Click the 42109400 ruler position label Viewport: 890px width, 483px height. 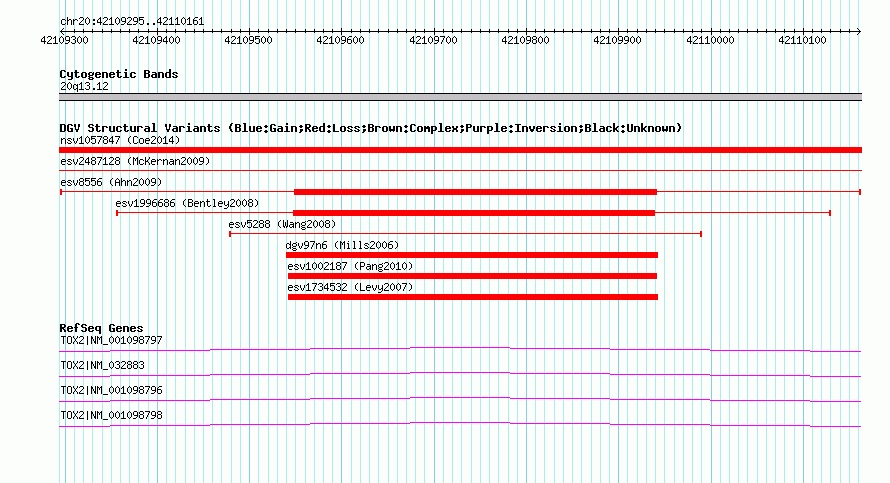pos(156,40)
